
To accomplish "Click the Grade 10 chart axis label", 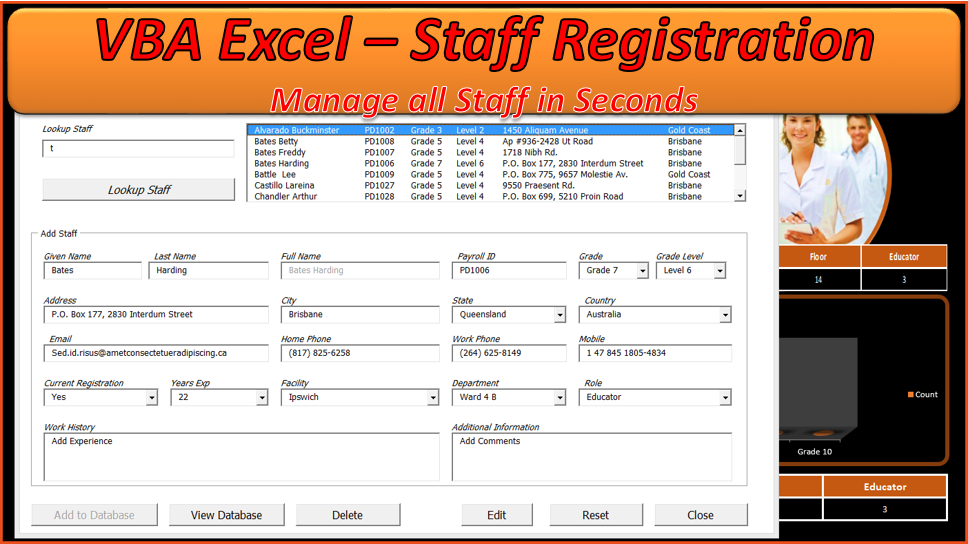I will pyautogui.click(x=814, y=451).
